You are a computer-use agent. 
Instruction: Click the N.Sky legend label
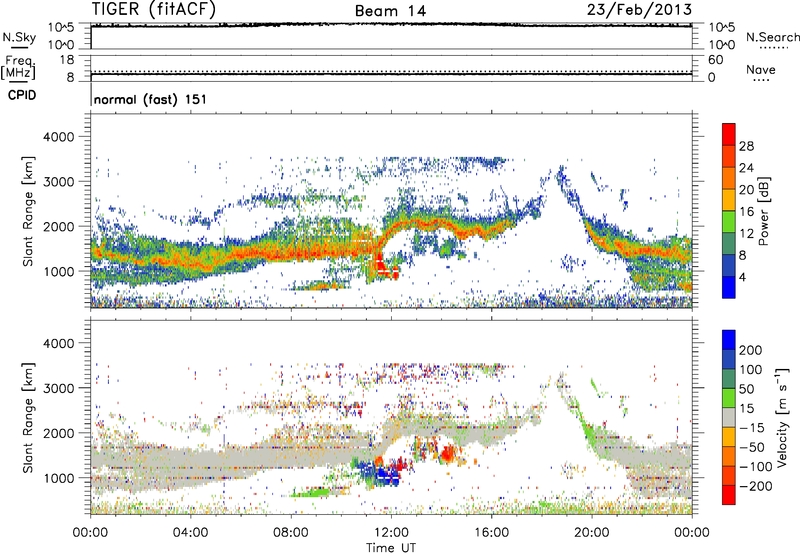click(x=19, y=37)
